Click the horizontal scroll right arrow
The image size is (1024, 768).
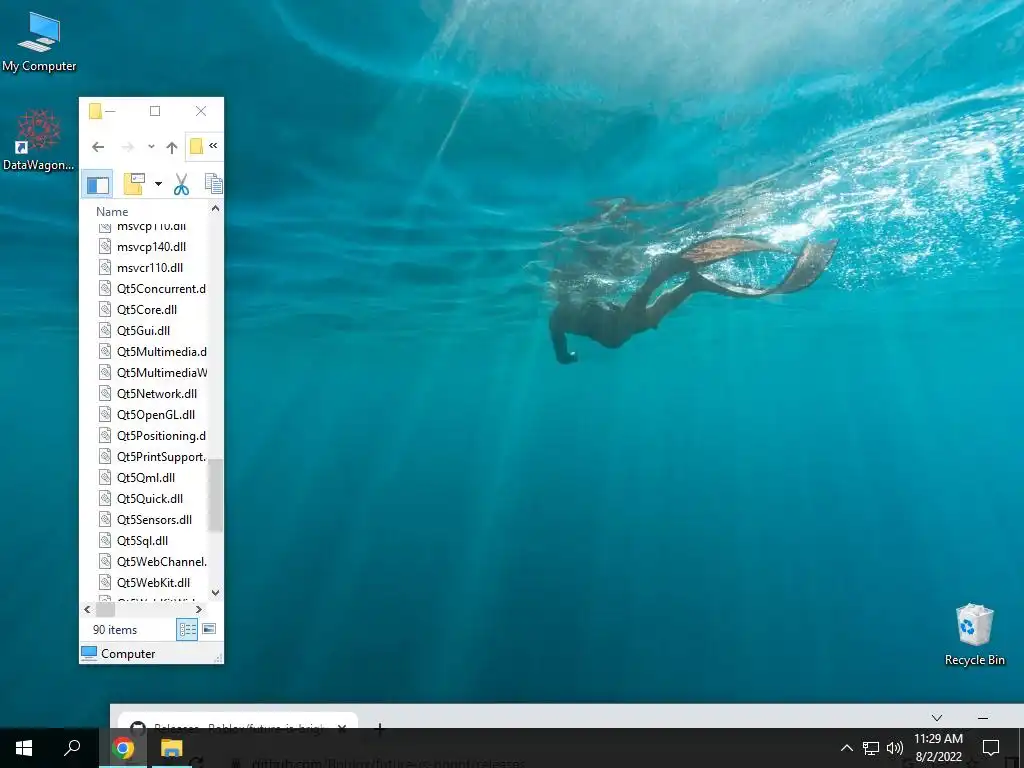coord(199,609)
